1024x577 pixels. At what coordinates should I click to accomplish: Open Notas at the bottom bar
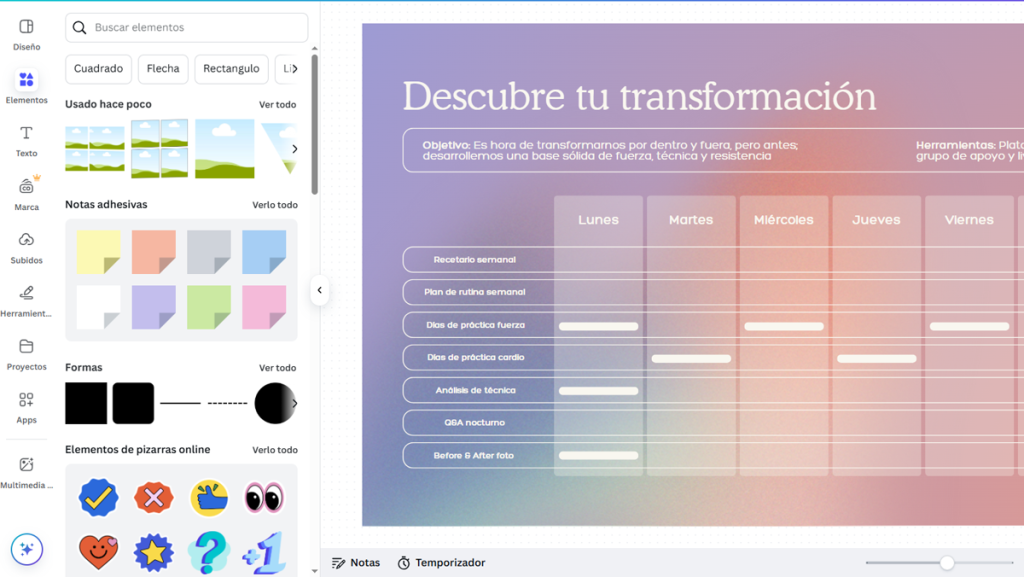coord(356,563)
